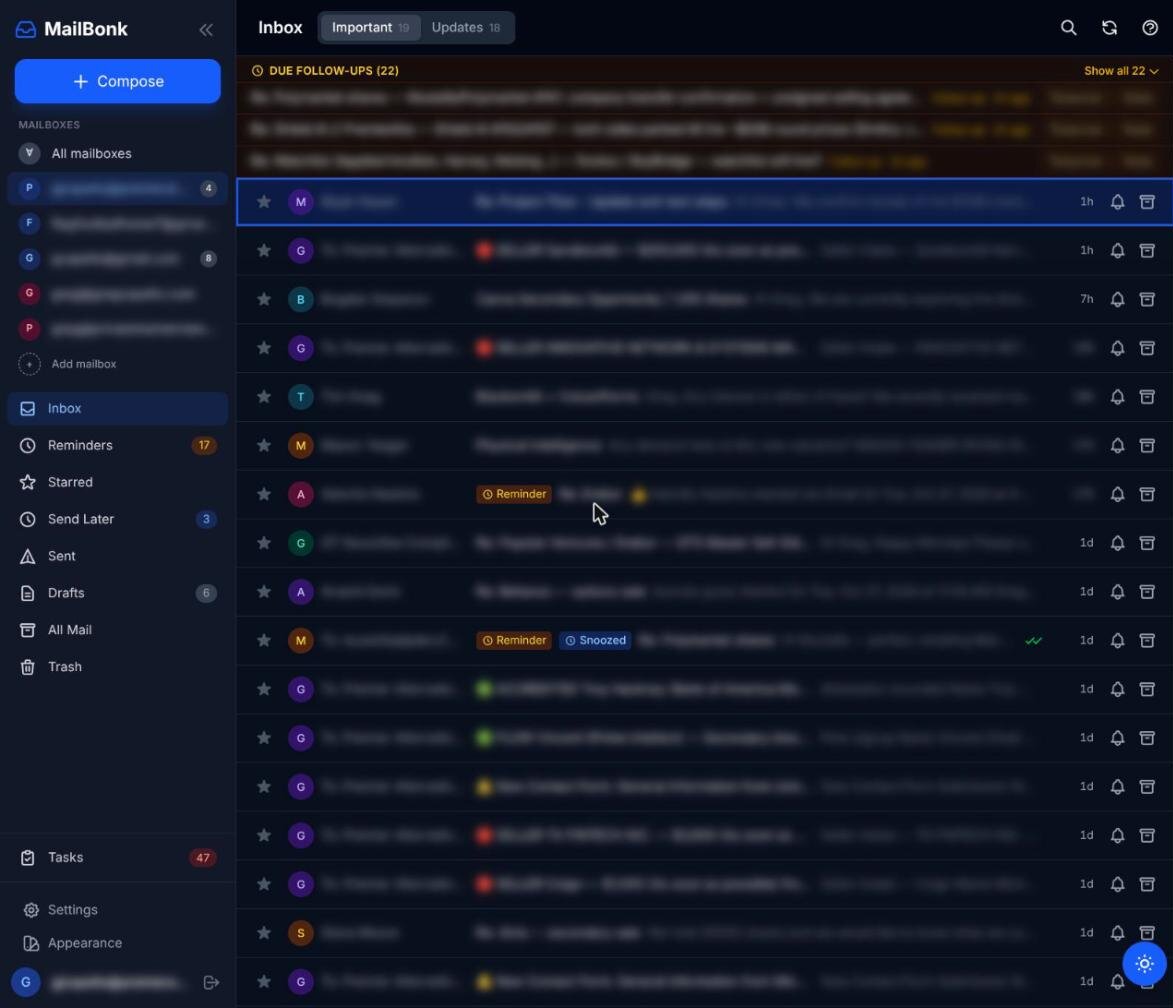Open the G account avatar at bottom

coord(25,982)
